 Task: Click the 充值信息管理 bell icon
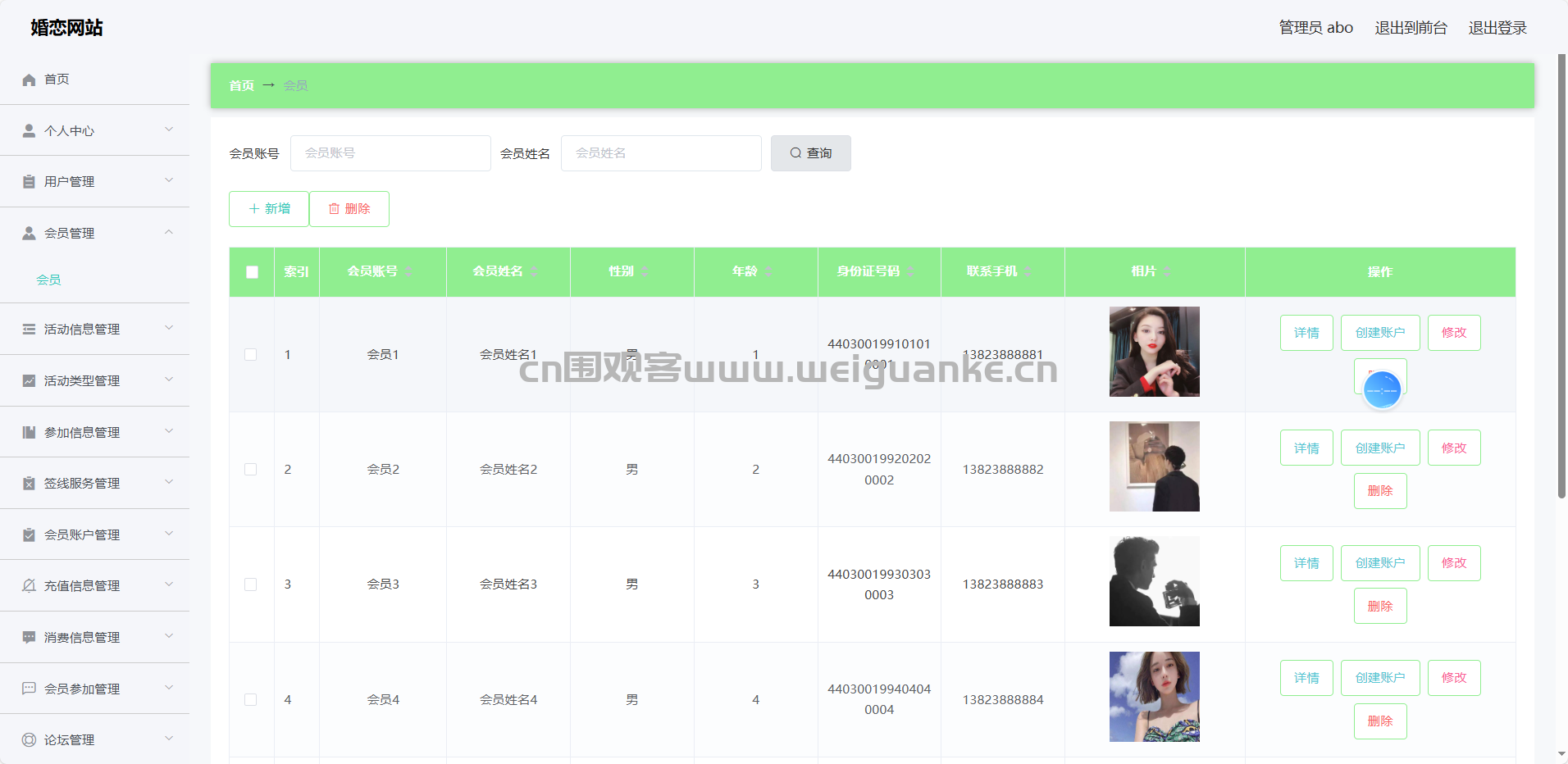click(x=29, y=585)
